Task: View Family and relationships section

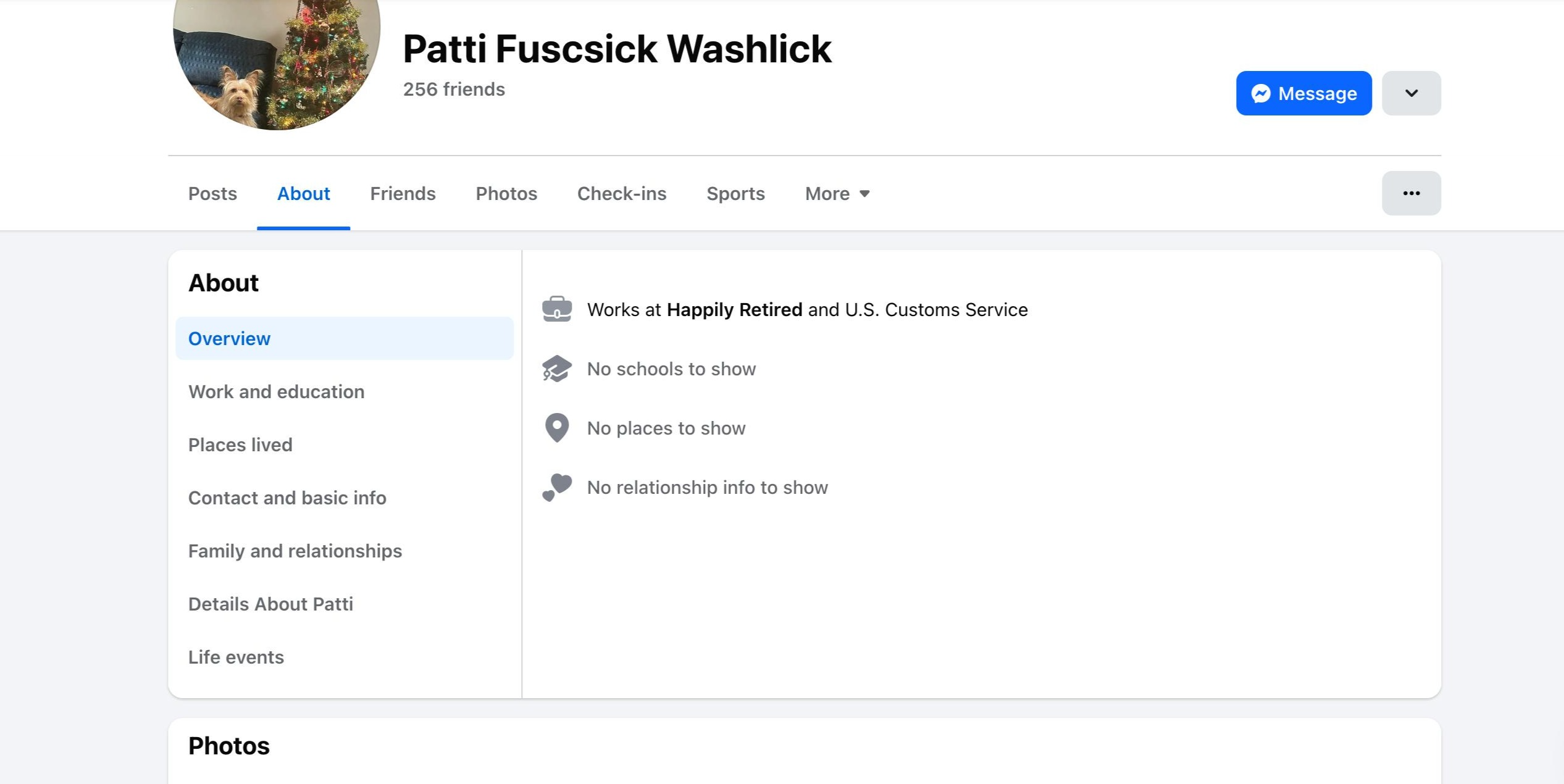Action: (295, 551)
